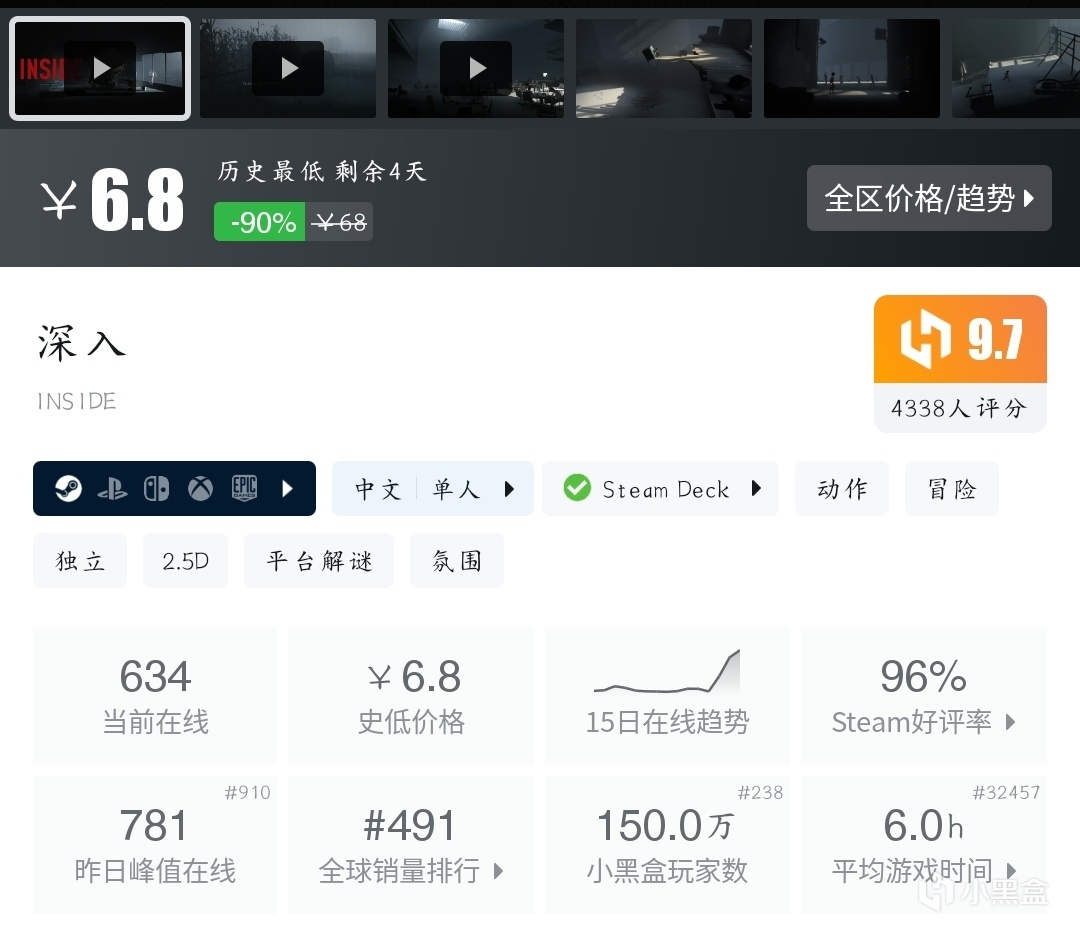Open the Steam Deck compatibility tag

coord(661,489)
